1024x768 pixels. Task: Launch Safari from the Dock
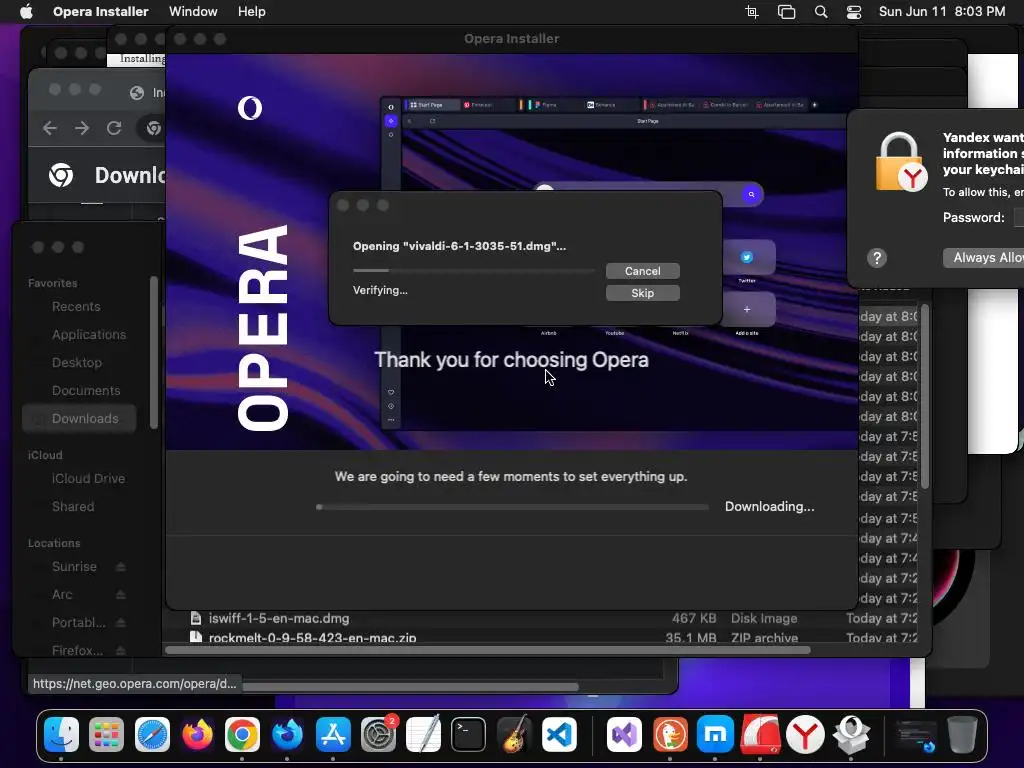point(152,735)
